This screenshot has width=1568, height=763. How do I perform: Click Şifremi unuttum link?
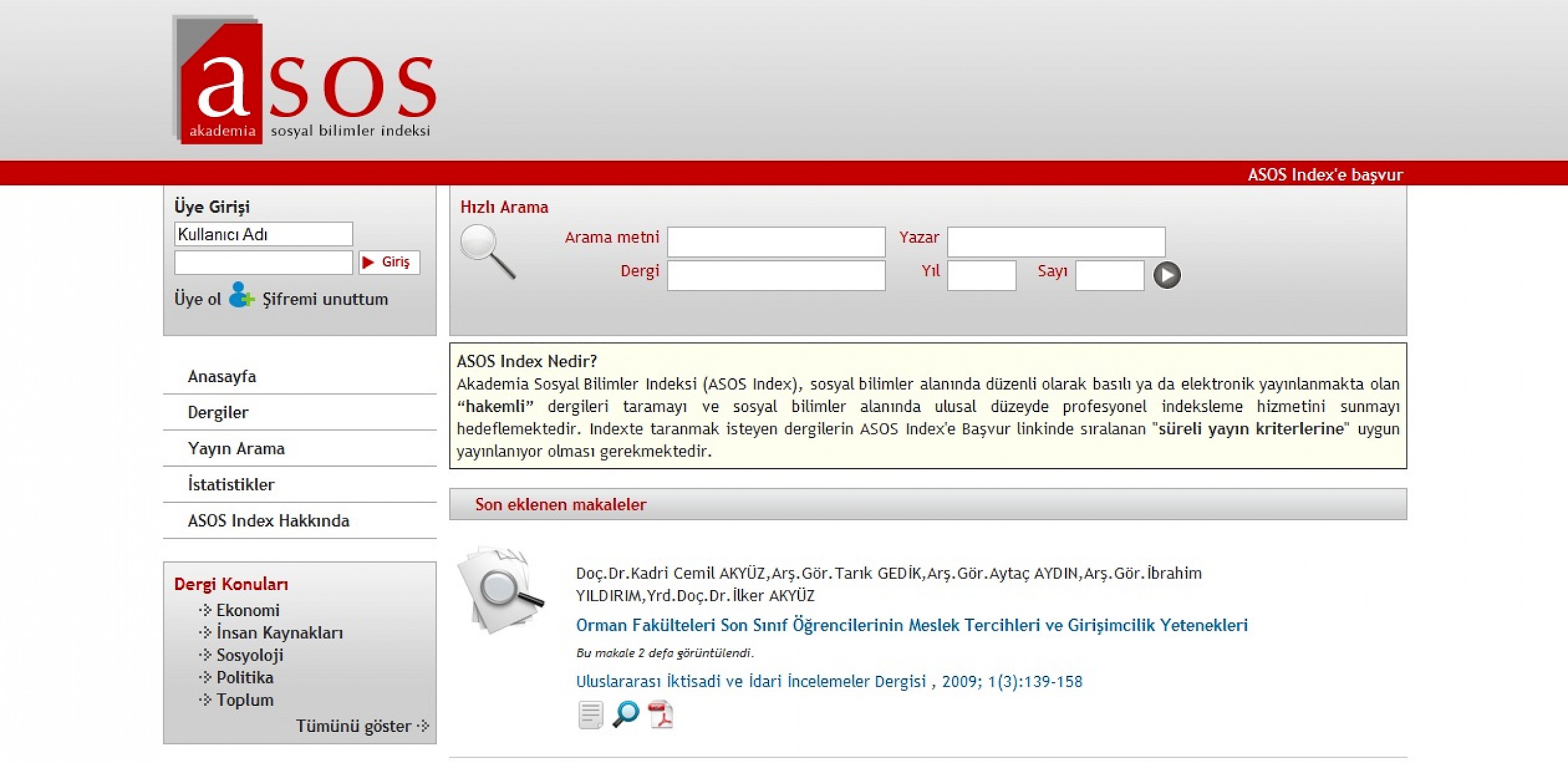325,299
